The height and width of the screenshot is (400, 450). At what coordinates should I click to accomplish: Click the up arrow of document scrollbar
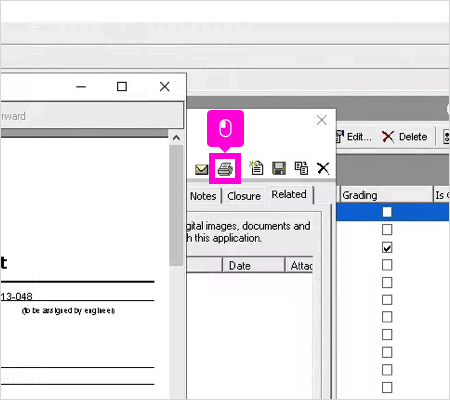176,138
